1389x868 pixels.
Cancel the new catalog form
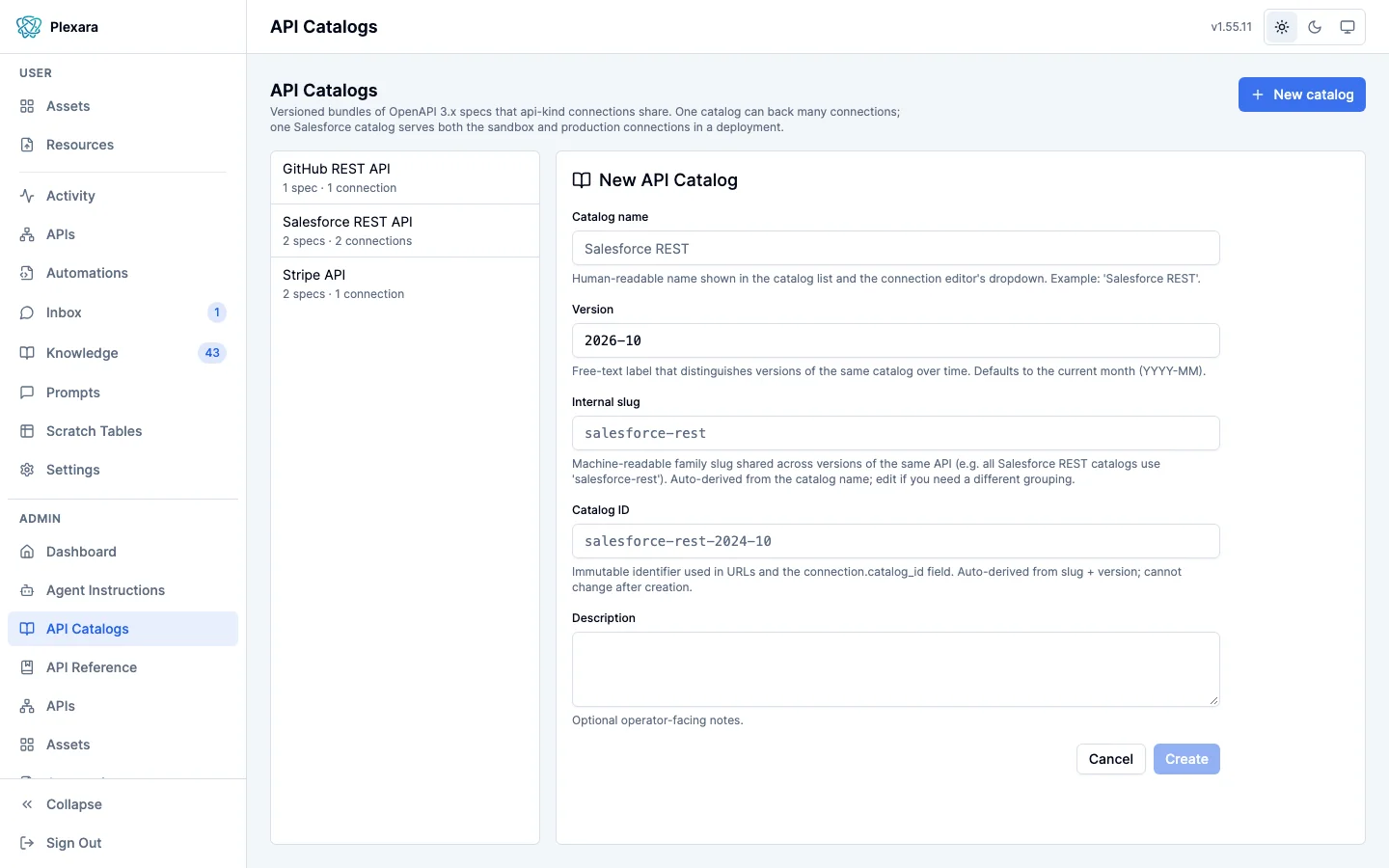coord(1110,759)
